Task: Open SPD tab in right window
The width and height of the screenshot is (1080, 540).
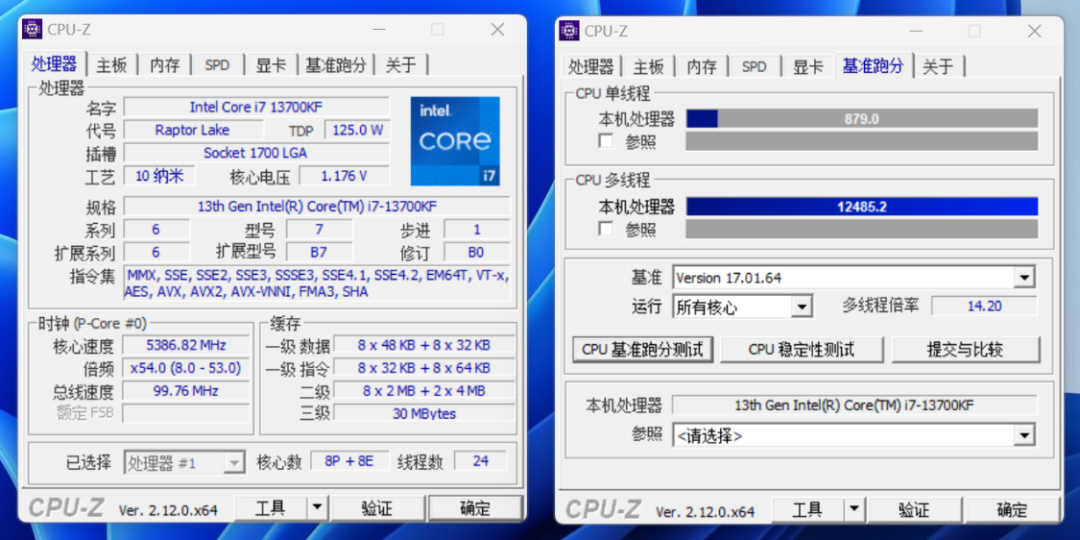Action: click(x=754, y=67)
